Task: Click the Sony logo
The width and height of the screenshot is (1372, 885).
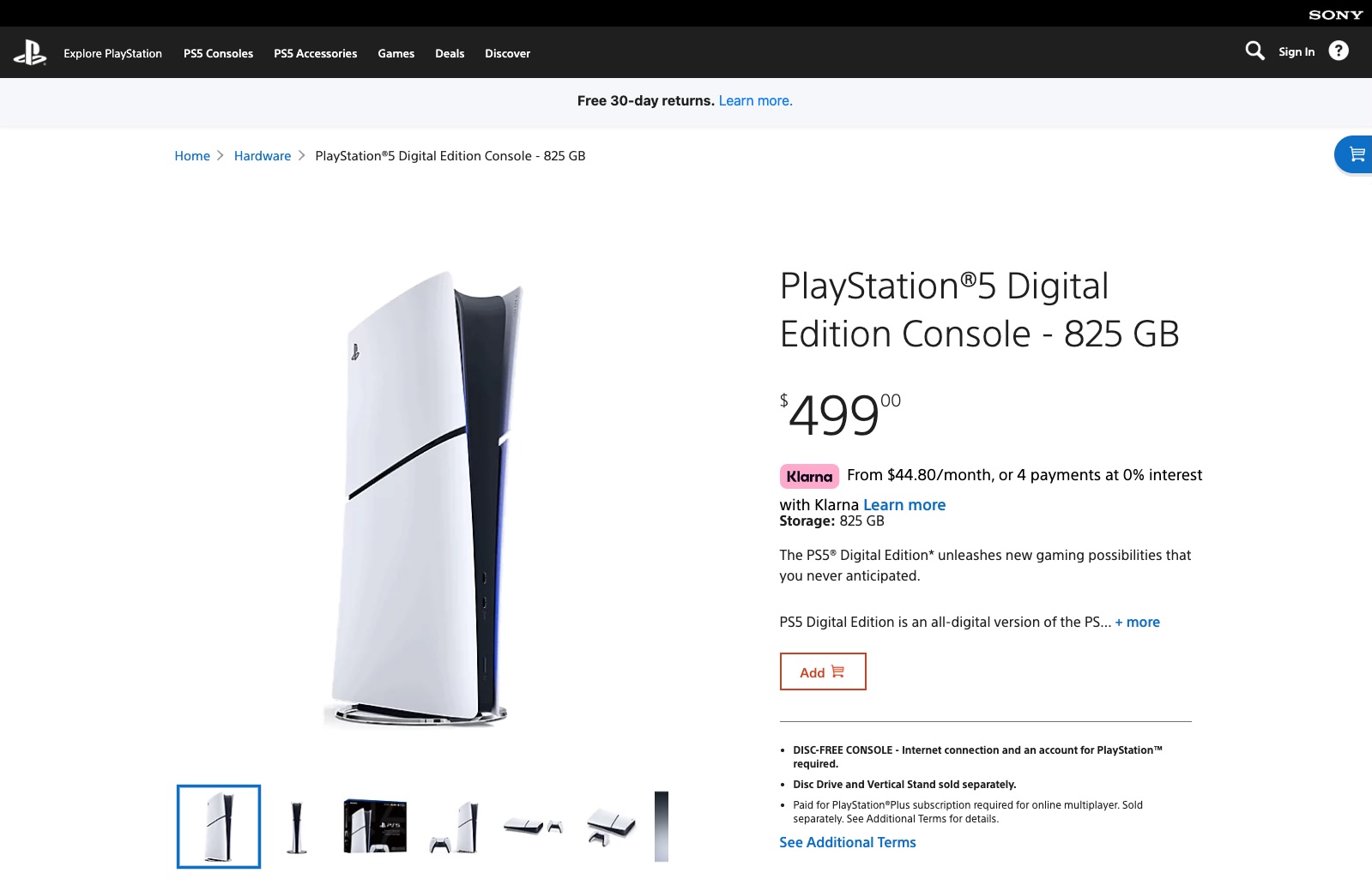Action: [1335, 15]
